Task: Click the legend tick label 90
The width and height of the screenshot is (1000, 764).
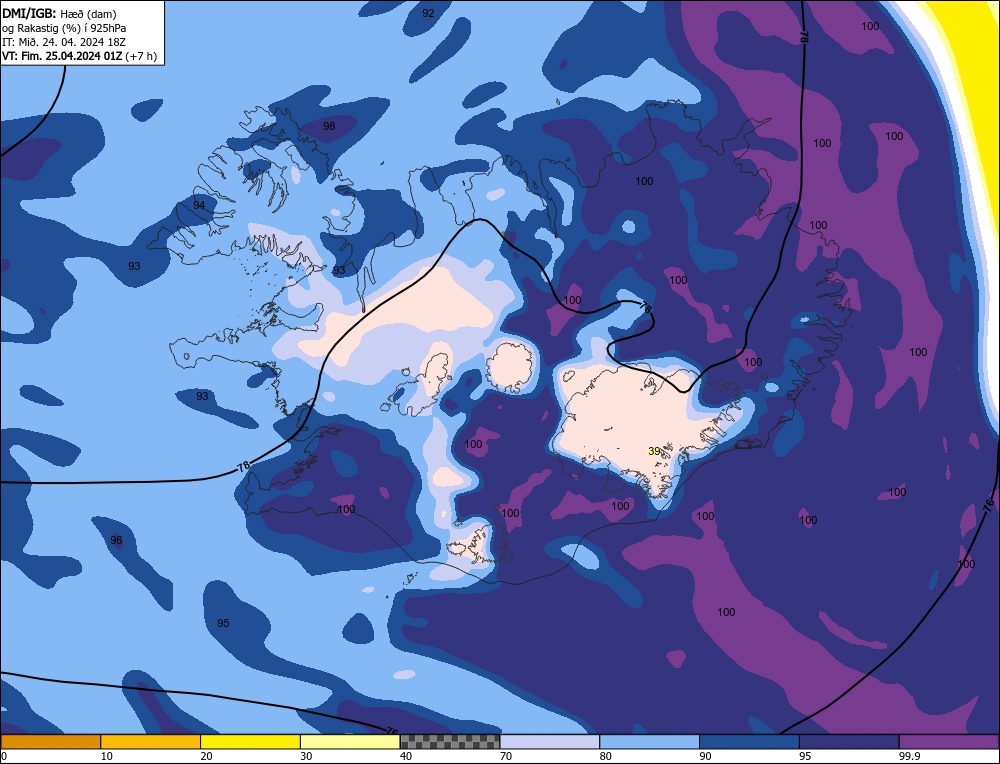Action: (x=706, y=756)
